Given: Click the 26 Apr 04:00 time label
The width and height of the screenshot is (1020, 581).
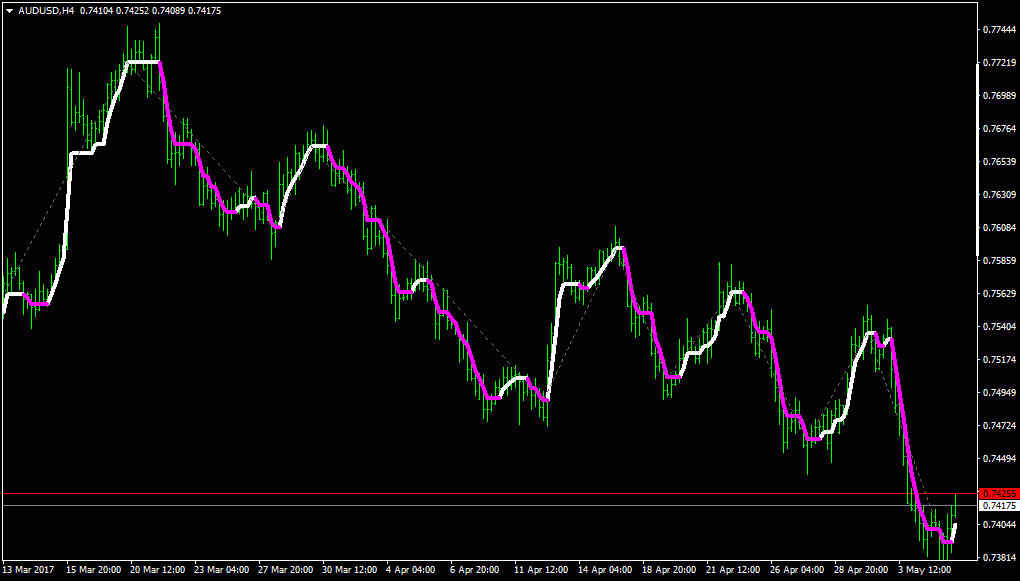Looking at the screenshot, I should tap(795, 569).
